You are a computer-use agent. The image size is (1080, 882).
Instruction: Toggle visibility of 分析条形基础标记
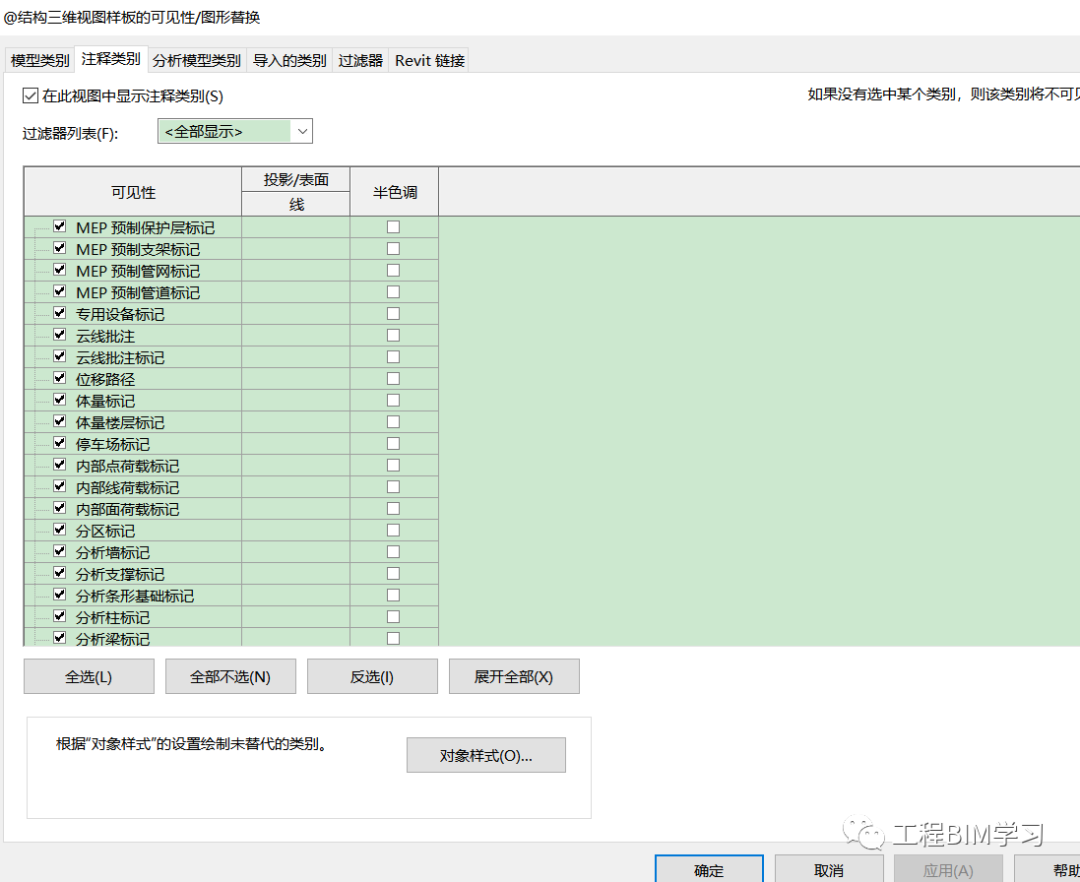coord(59,595)
